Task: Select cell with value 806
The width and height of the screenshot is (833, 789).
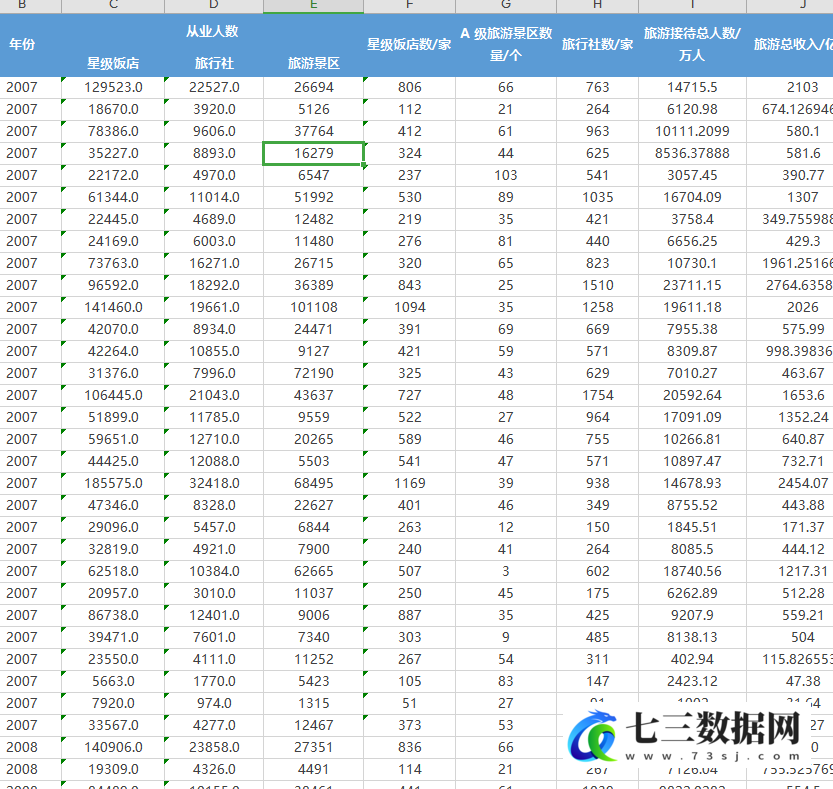Action: [x=410, y=88]
